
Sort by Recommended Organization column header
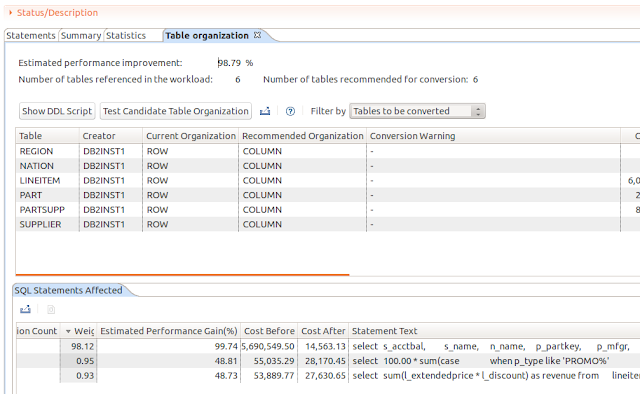pyautogui.click(x=302, y=136)
